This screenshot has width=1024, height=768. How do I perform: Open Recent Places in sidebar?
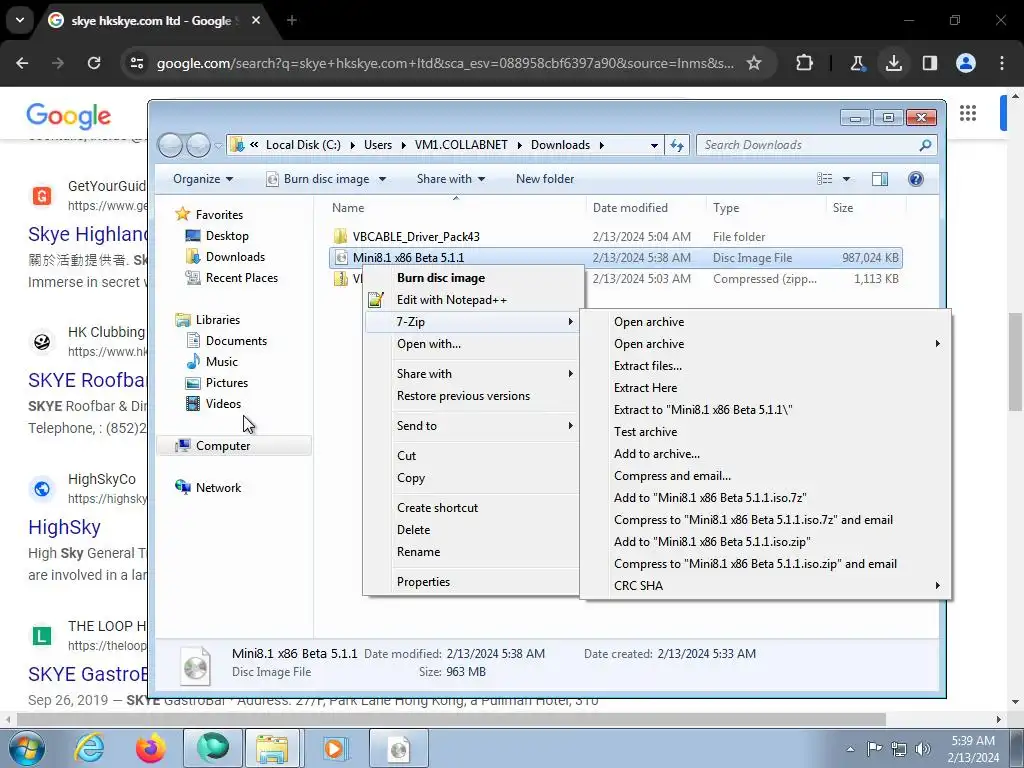tap(241, 278)
